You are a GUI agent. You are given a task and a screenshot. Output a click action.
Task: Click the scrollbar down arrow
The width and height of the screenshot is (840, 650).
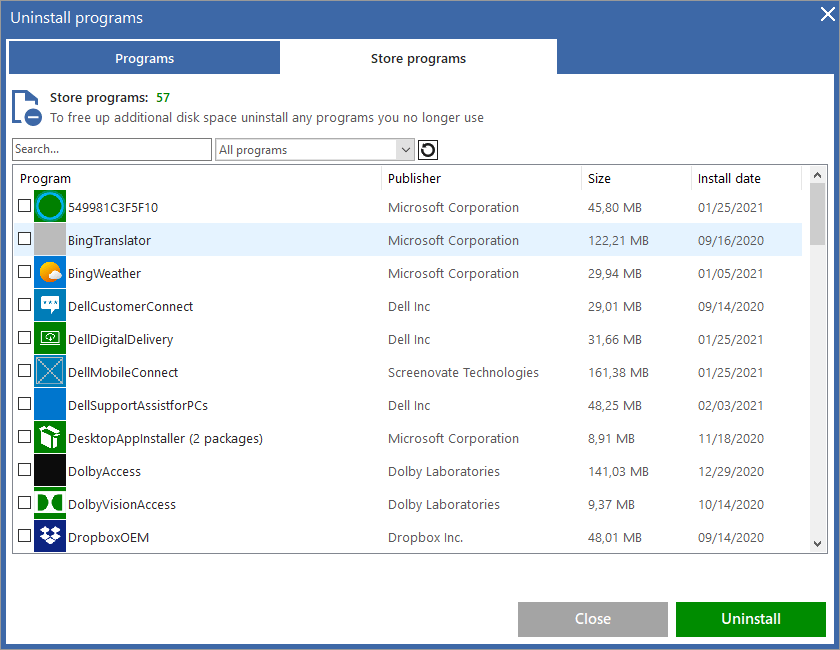pos(818,544)
